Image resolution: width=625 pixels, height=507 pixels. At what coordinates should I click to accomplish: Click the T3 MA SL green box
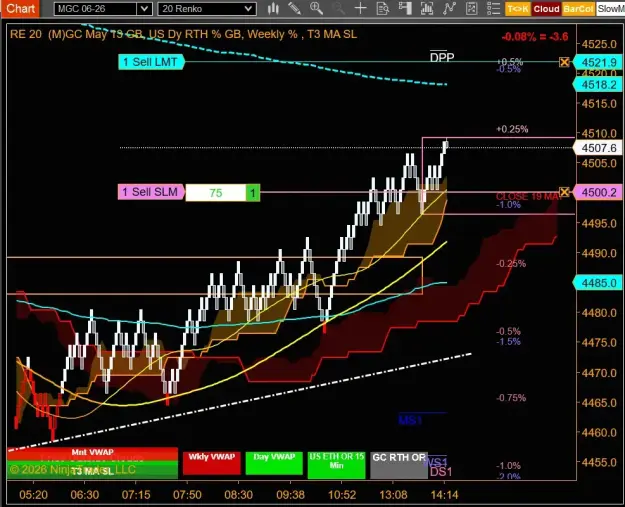click(92, 470)
